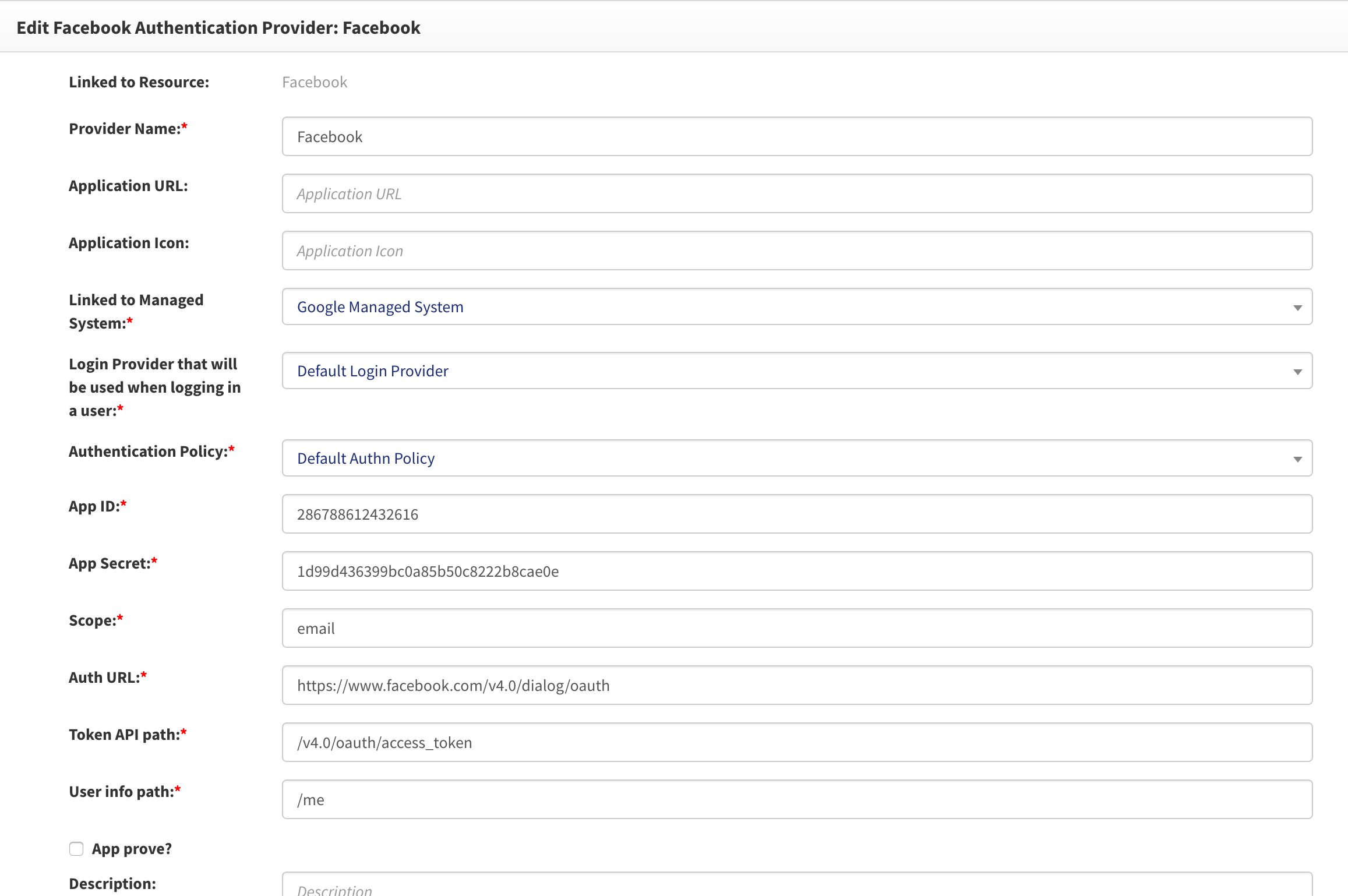The height and width of the screenshot is (896, 1348).
Task: Click the App prove? label text
Action: point(130,848)
